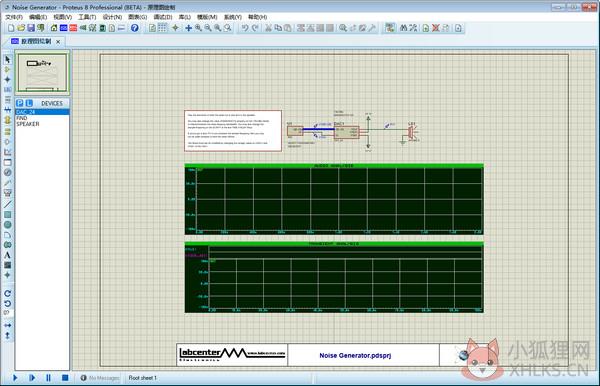Open the blue question mark Help icon
This screenshot has height=386, width=600.
[134, 28]
